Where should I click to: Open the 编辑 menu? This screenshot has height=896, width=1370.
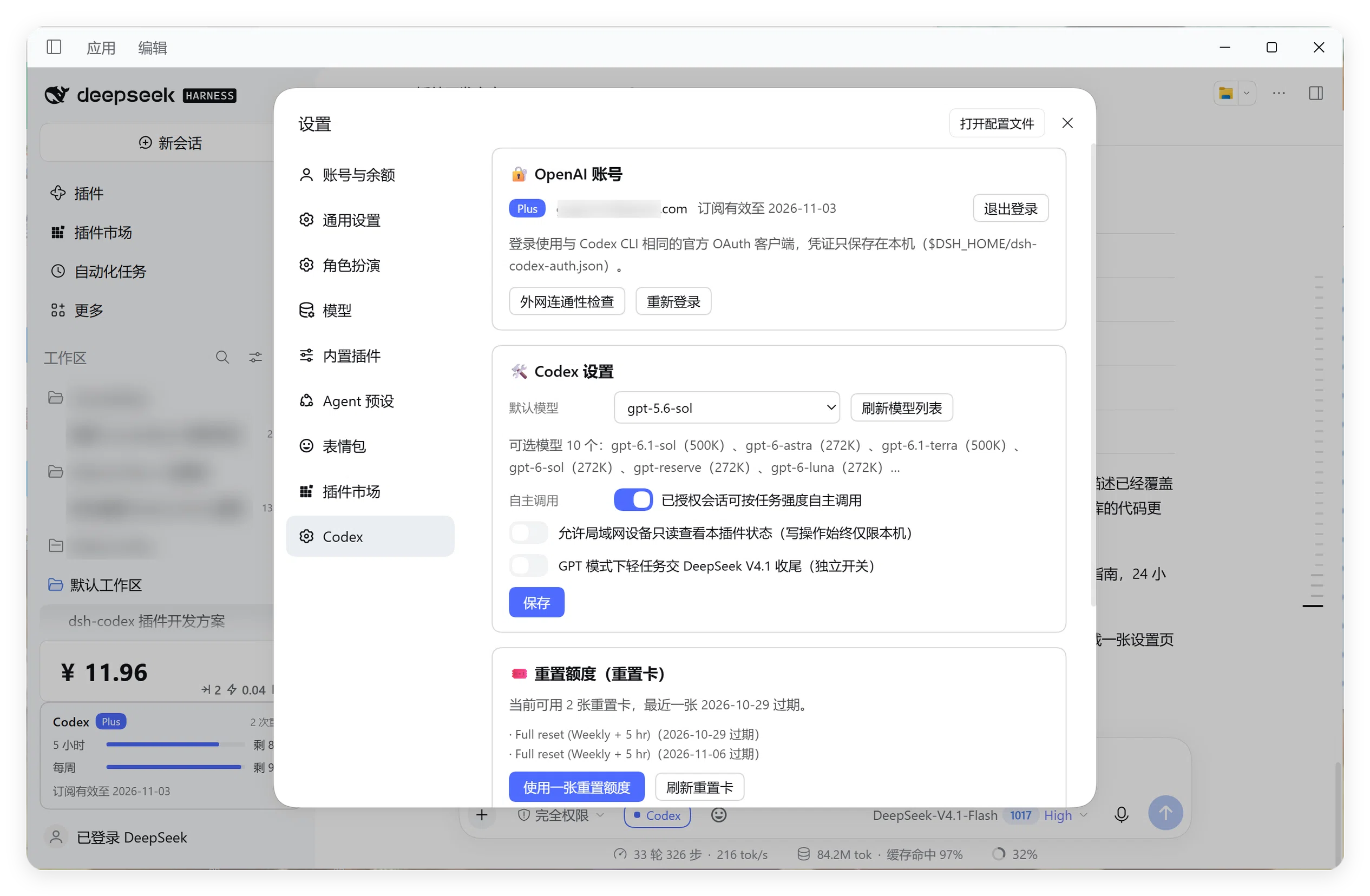153,48
